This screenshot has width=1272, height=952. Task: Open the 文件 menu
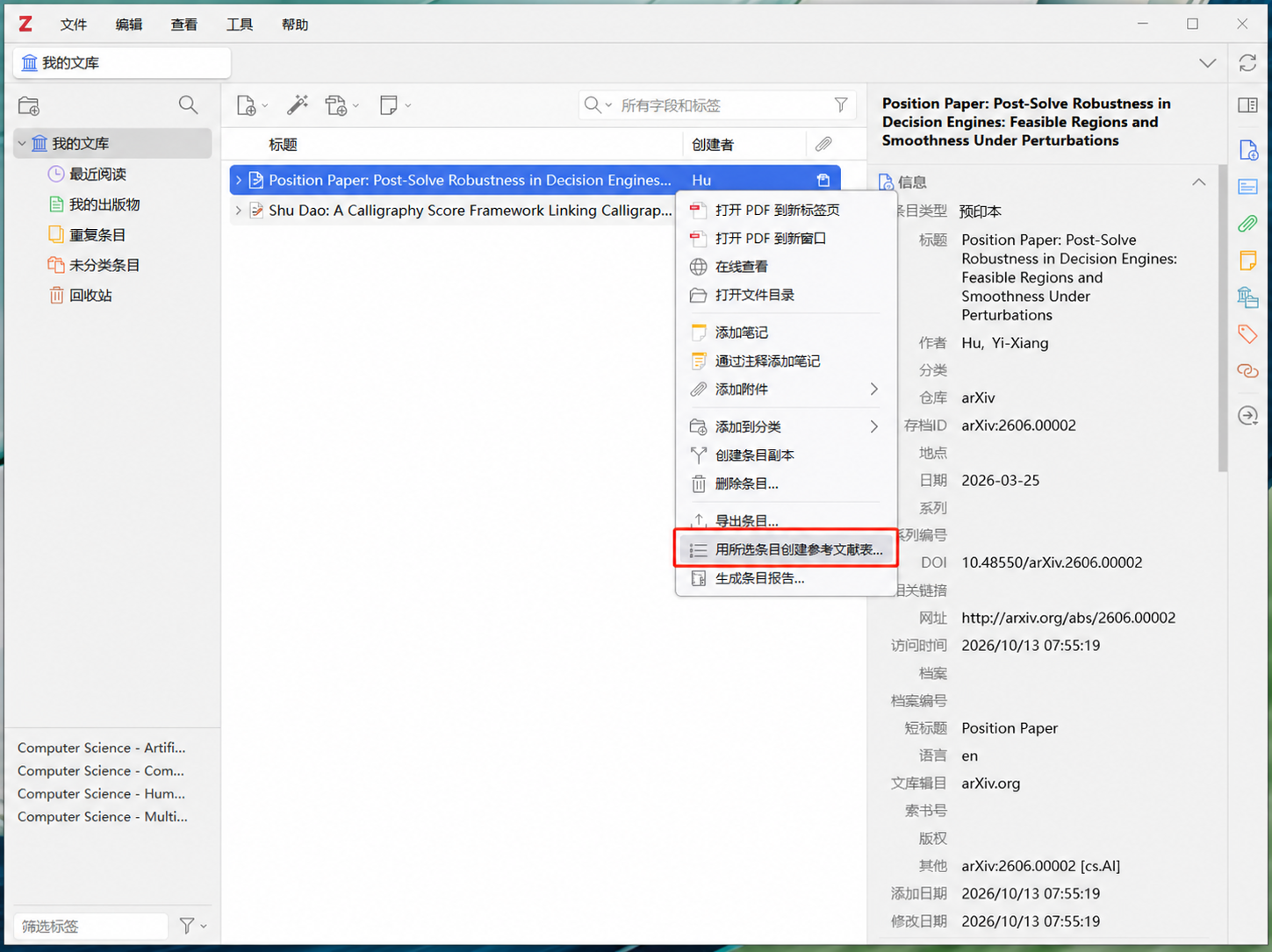(x=74, y=25)
